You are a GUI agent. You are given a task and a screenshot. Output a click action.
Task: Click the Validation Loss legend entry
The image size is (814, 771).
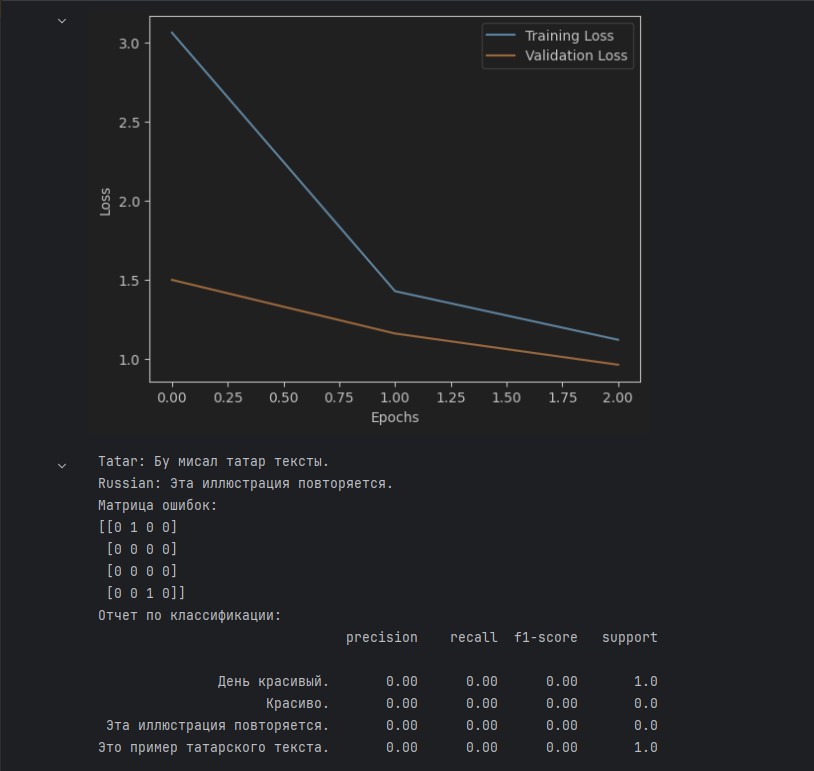[x=557, y=56]
